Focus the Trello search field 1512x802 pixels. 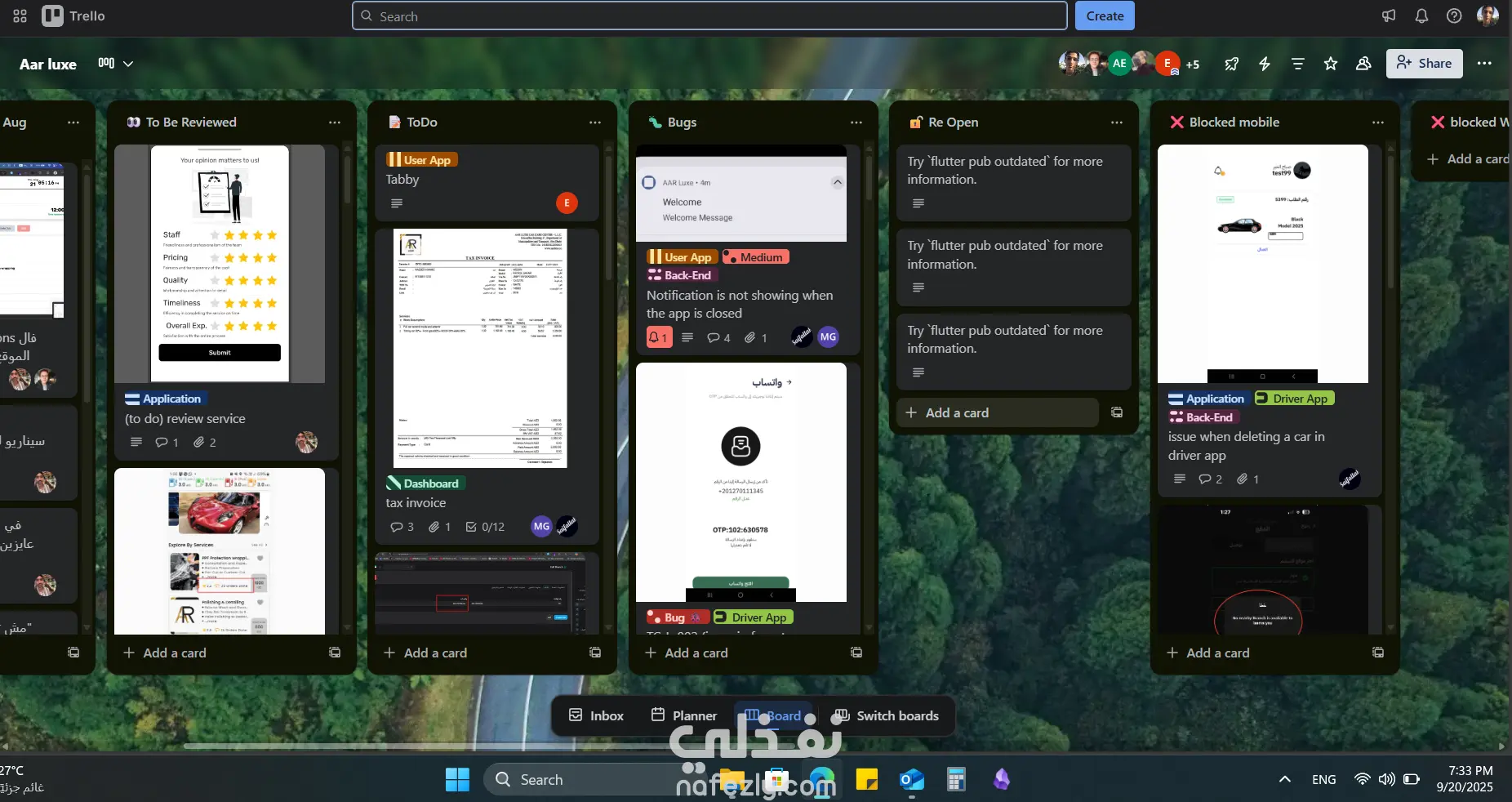point(709,16)
